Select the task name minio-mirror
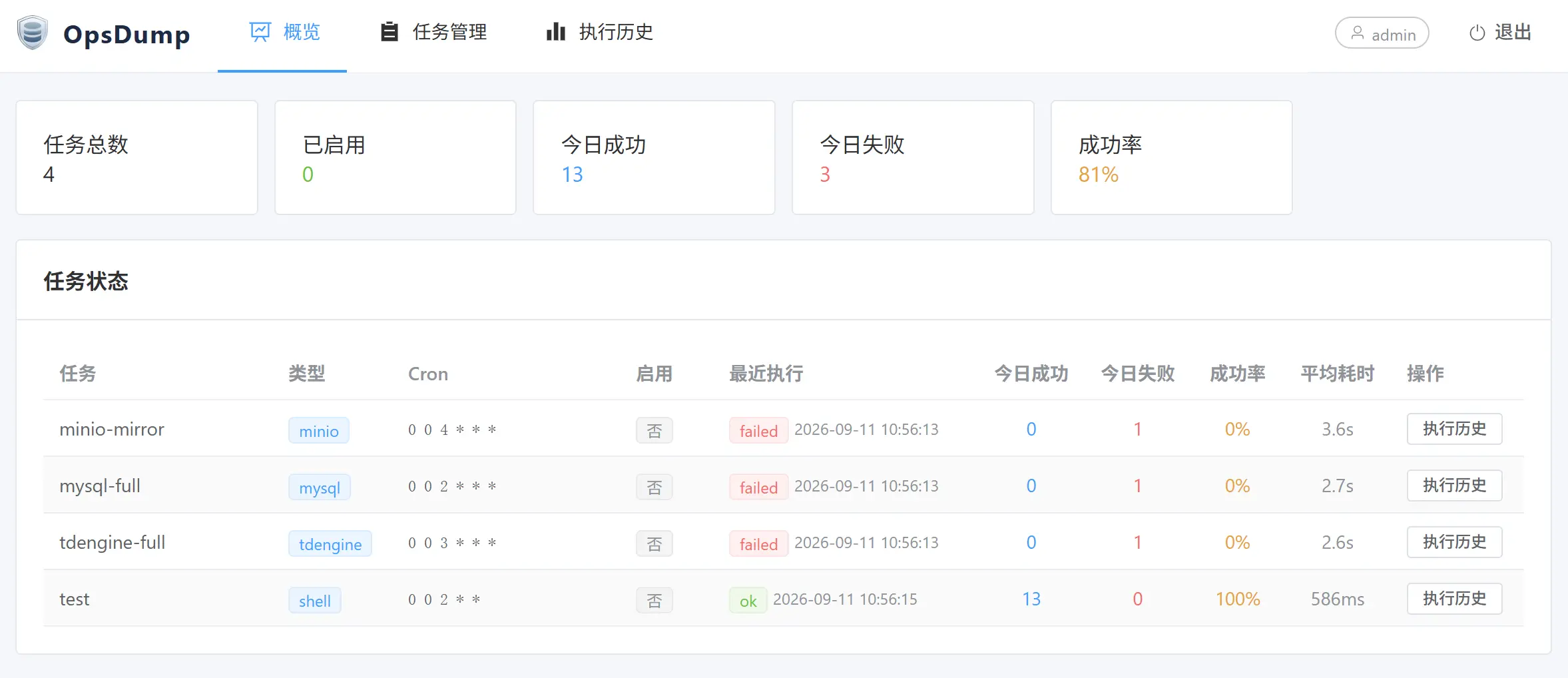The height and width of the screenshot is (678, 1568). (112, 429)
